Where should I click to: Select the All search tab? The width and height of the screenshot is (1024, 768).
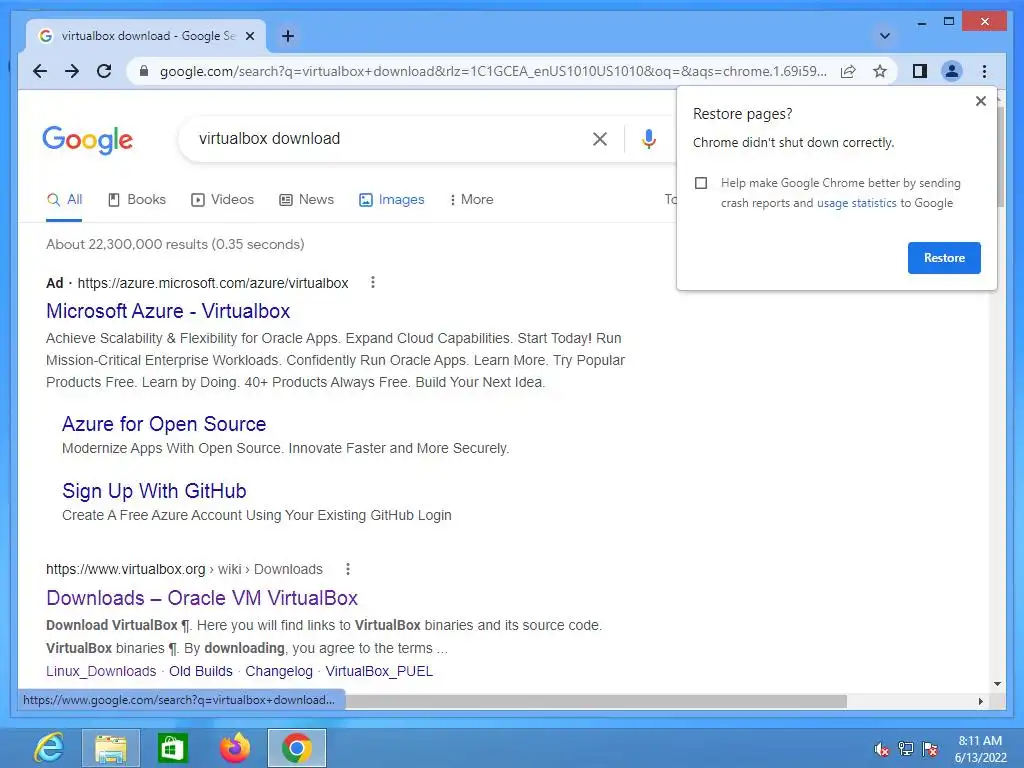64,200
